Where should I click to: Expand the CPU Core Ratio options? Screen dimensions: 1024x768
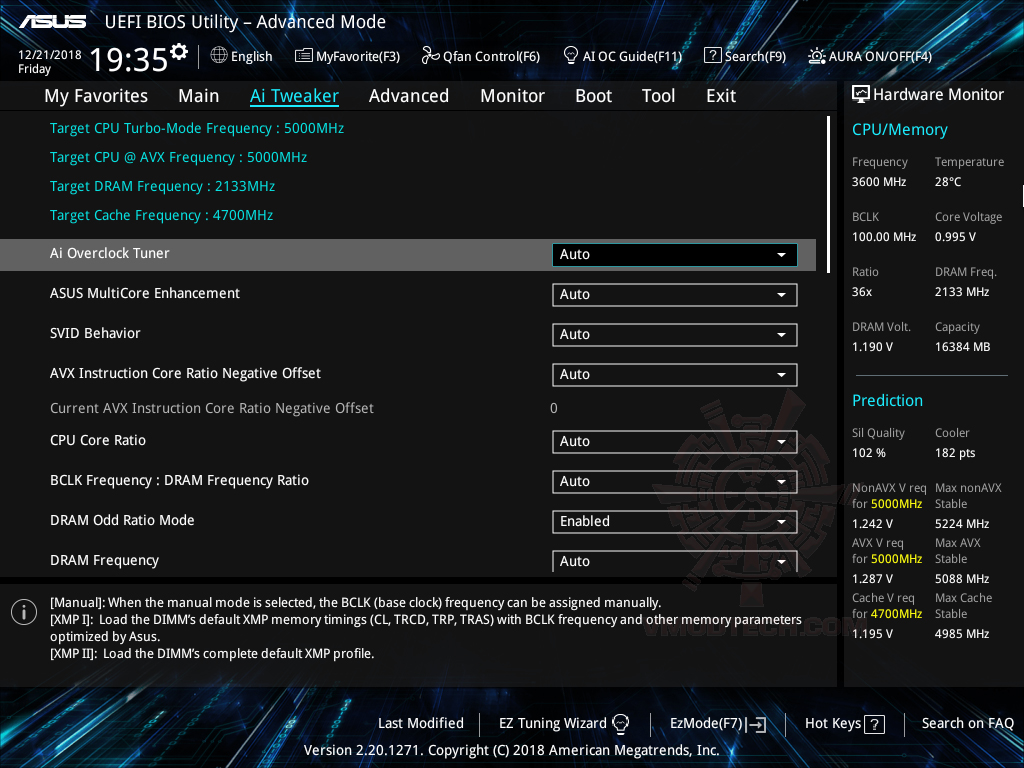(673, 441)
